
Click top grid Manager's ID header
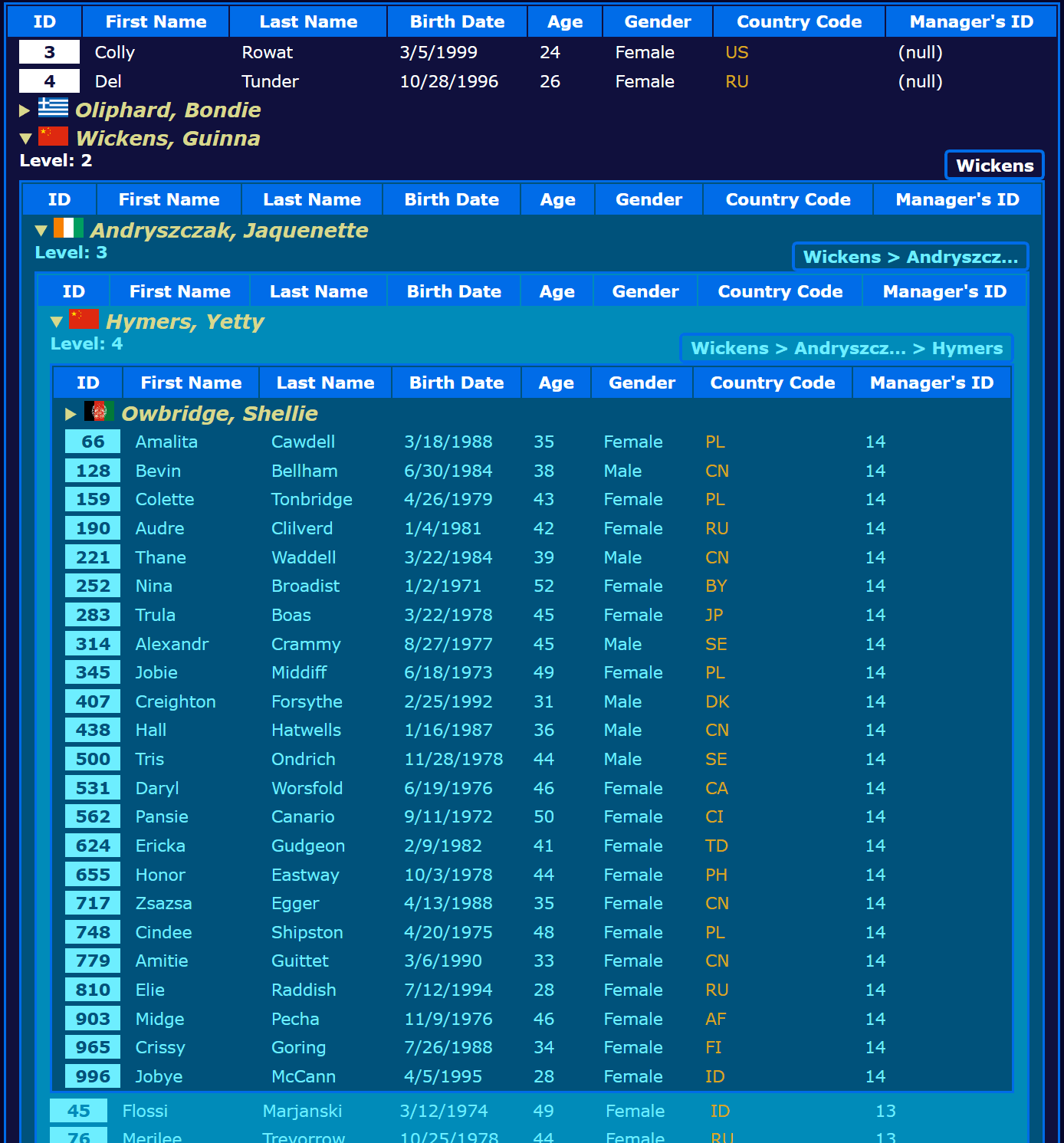pyautogui.click(x=970, y=21)
